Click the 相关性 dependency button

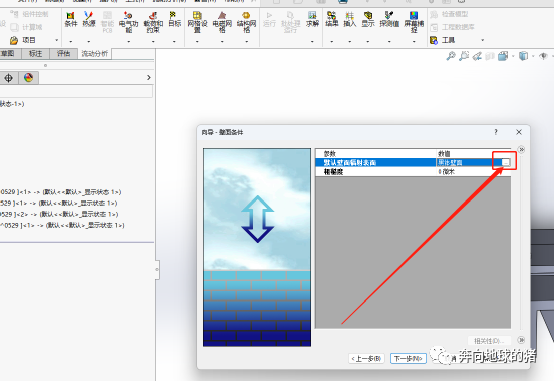(x=489, y=341)
